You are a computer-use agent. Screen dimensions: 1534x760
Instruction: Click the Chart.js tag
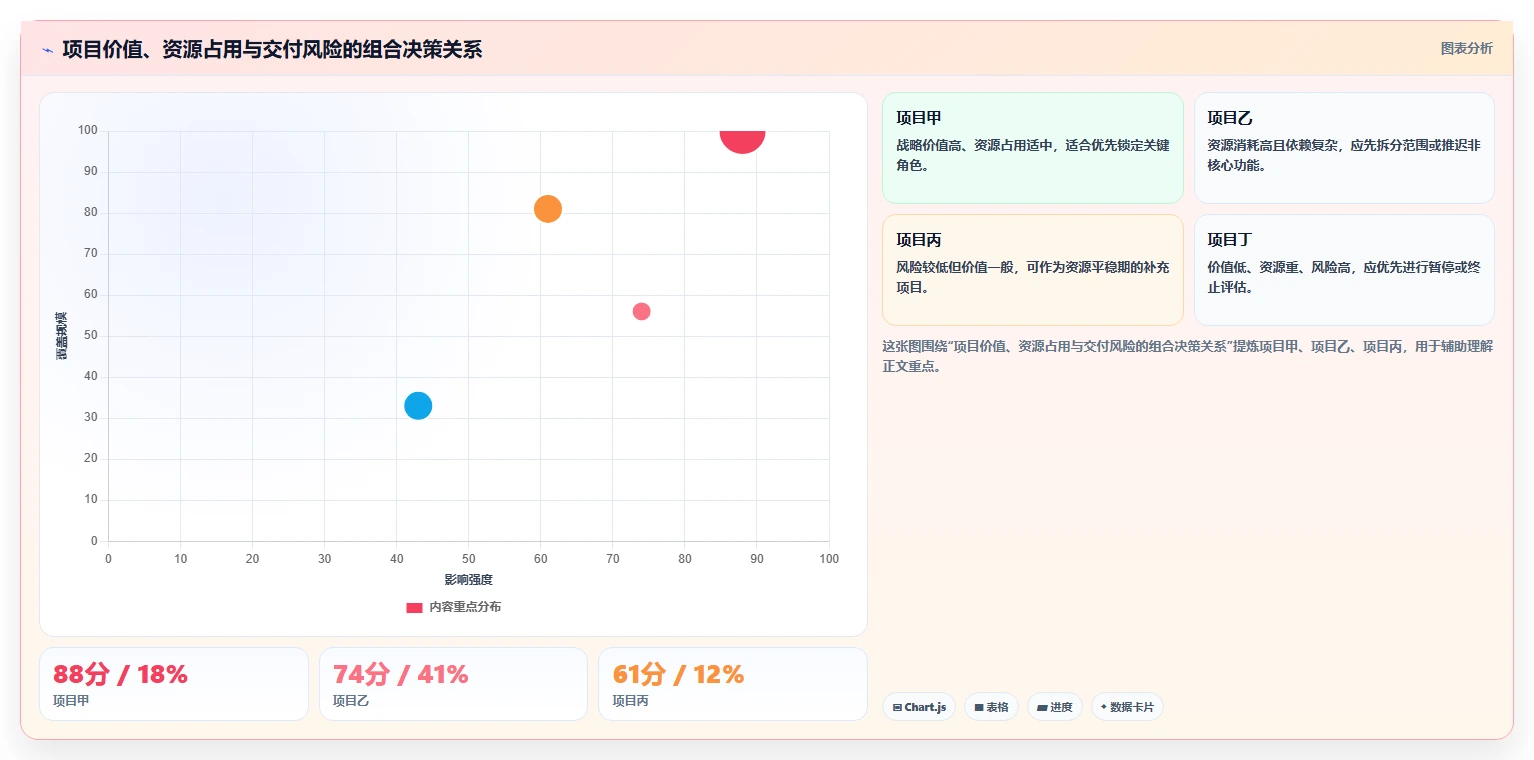(x=919, y=707)
